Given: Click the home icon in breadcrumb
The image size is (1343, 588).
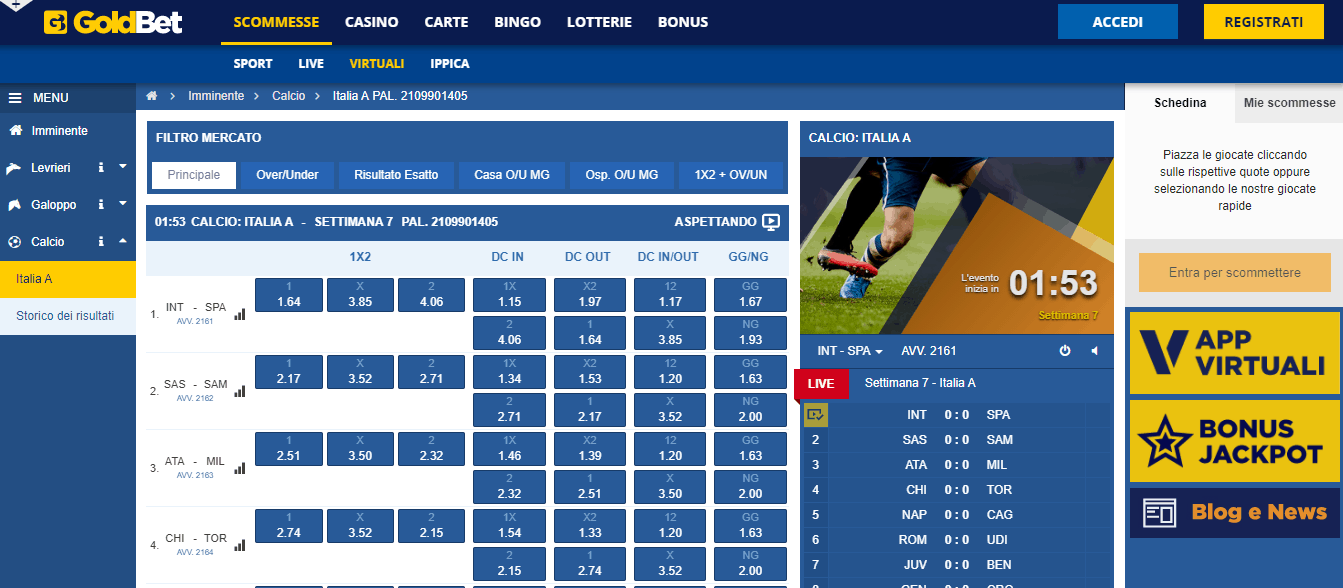Looking at the screenshot, I should tap(152, 96).
